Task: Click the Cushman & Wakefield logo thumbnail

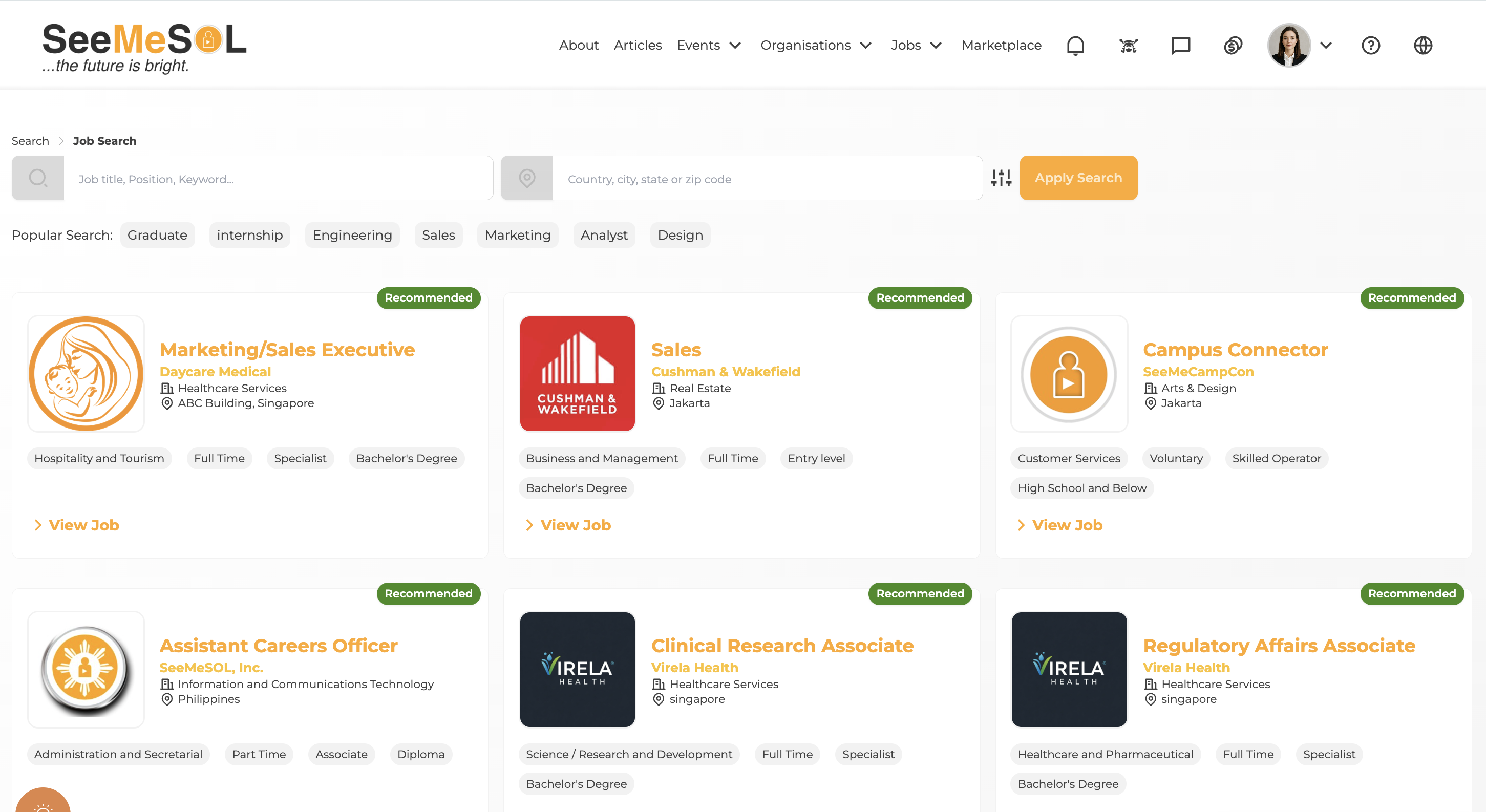Action: click(577, 374)
